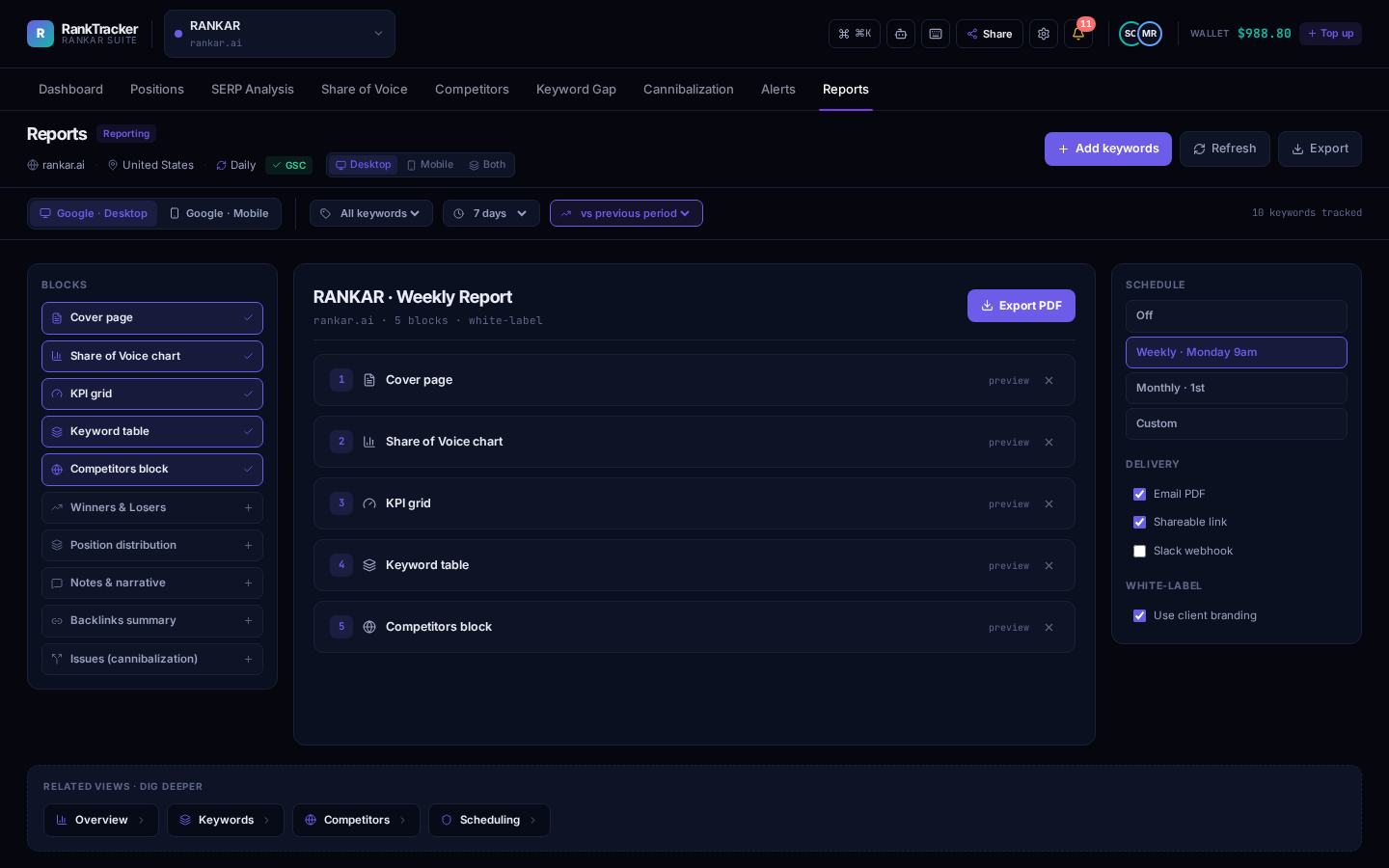Open the settings gear icon
This screenshot has height=868, width=1389.
click(x=1044, y=34)
